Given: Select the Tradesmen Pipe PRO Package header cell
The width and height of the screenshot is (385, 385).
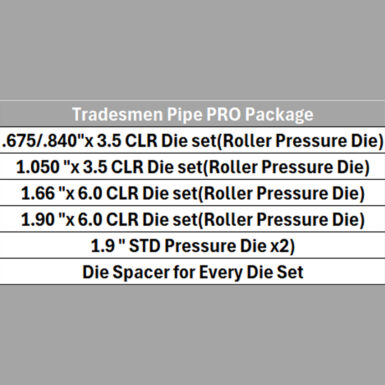Looking at the screenshot, I should pyautogui.click(x=192, y=114).
